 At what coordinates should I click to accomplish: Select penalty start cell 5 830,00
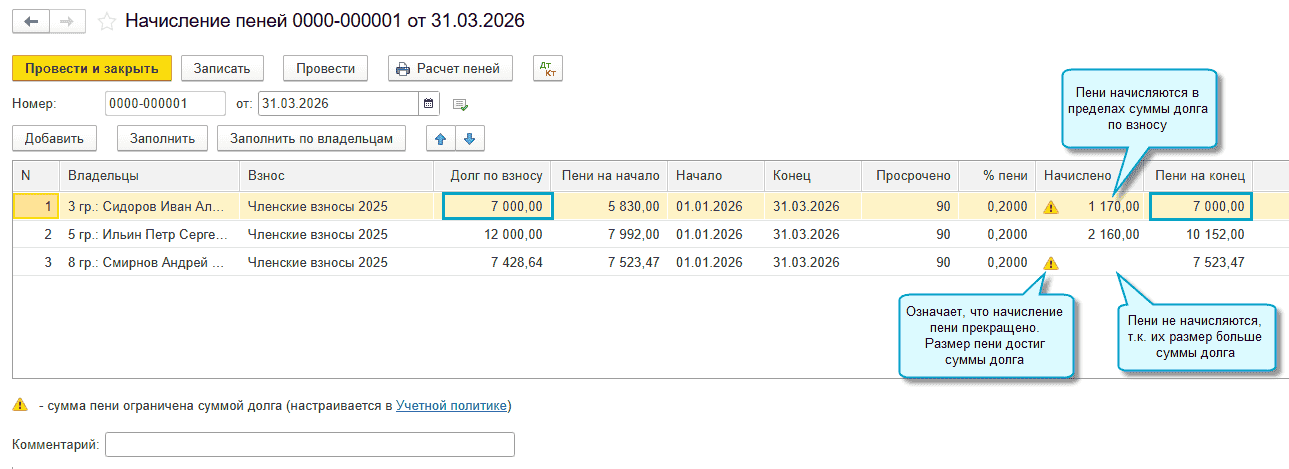click(610, 207)
